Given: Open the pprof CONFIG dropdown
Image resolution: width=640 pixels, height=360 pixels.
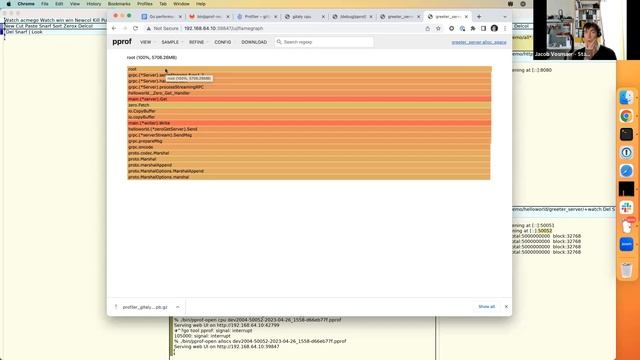Looking at the screenshot, I should point(224,42).
